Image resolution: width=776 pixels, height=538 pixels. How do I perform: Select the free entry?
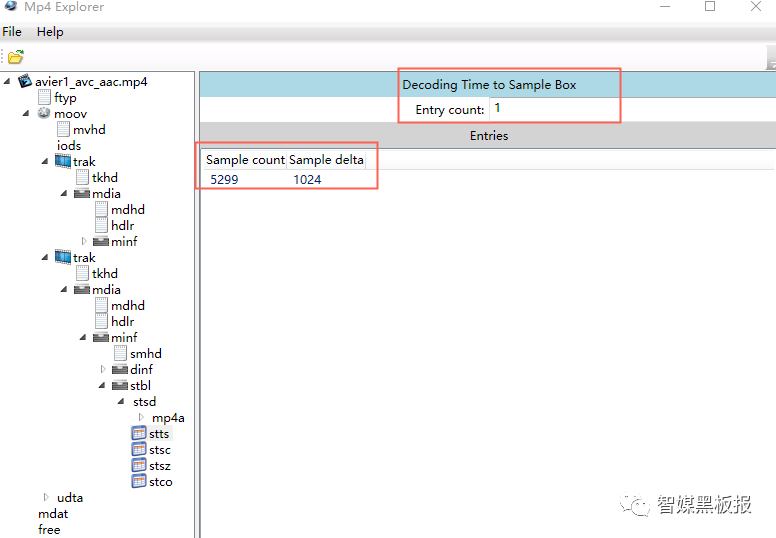(x=49, y=530)
